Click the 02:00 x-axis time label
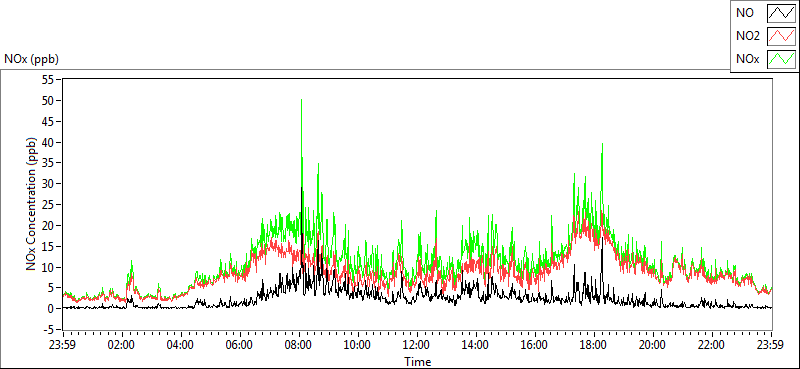The height and width of the screenshot is (369, 800). [x=121, y=345]
